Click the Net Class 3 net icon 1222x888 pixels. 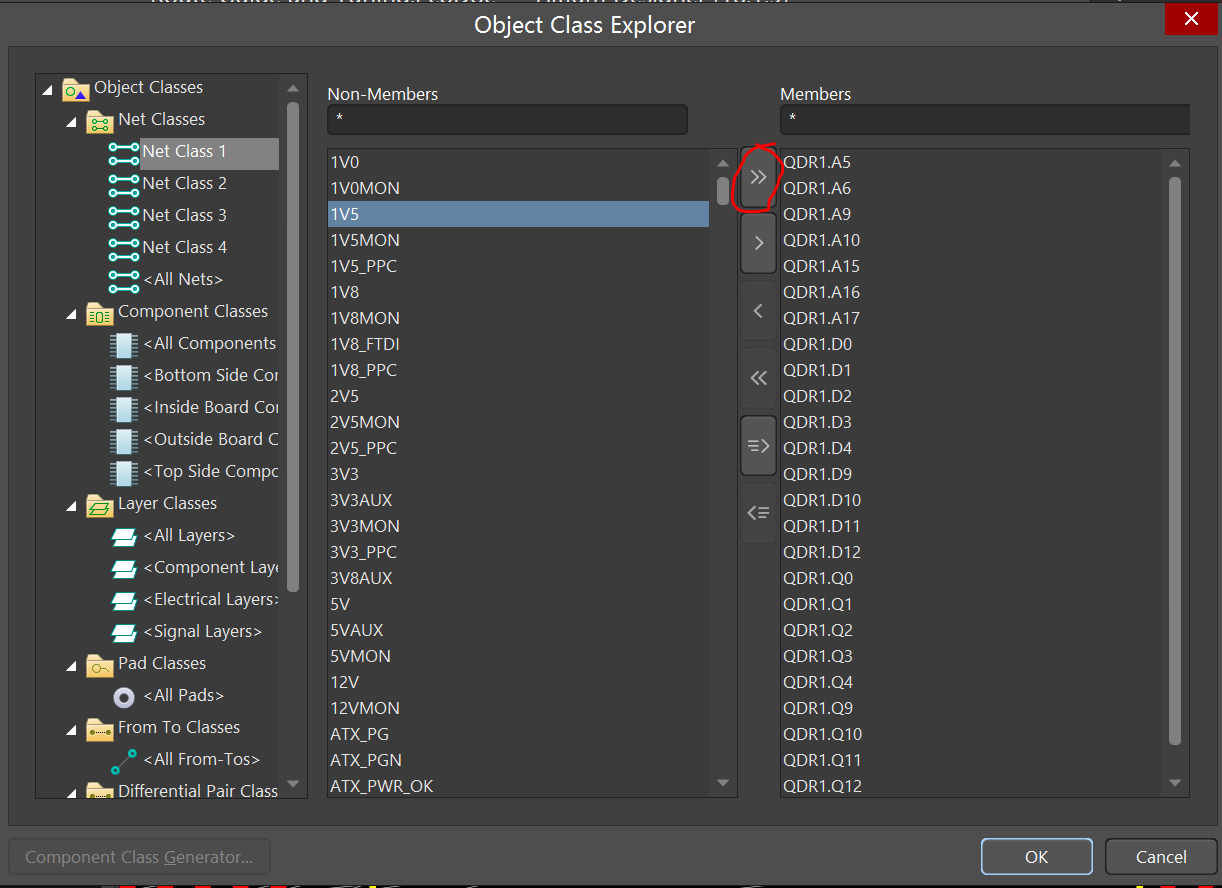[x=124, y=216]
